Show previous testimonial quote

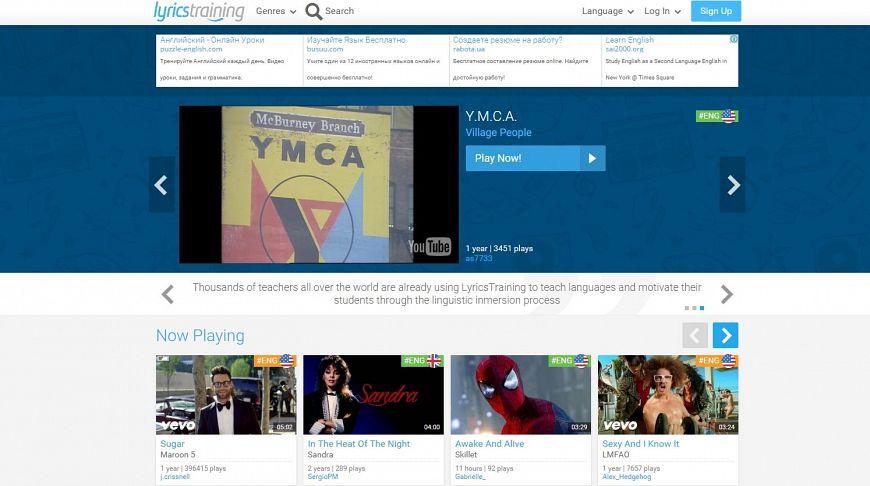point(168,294)
